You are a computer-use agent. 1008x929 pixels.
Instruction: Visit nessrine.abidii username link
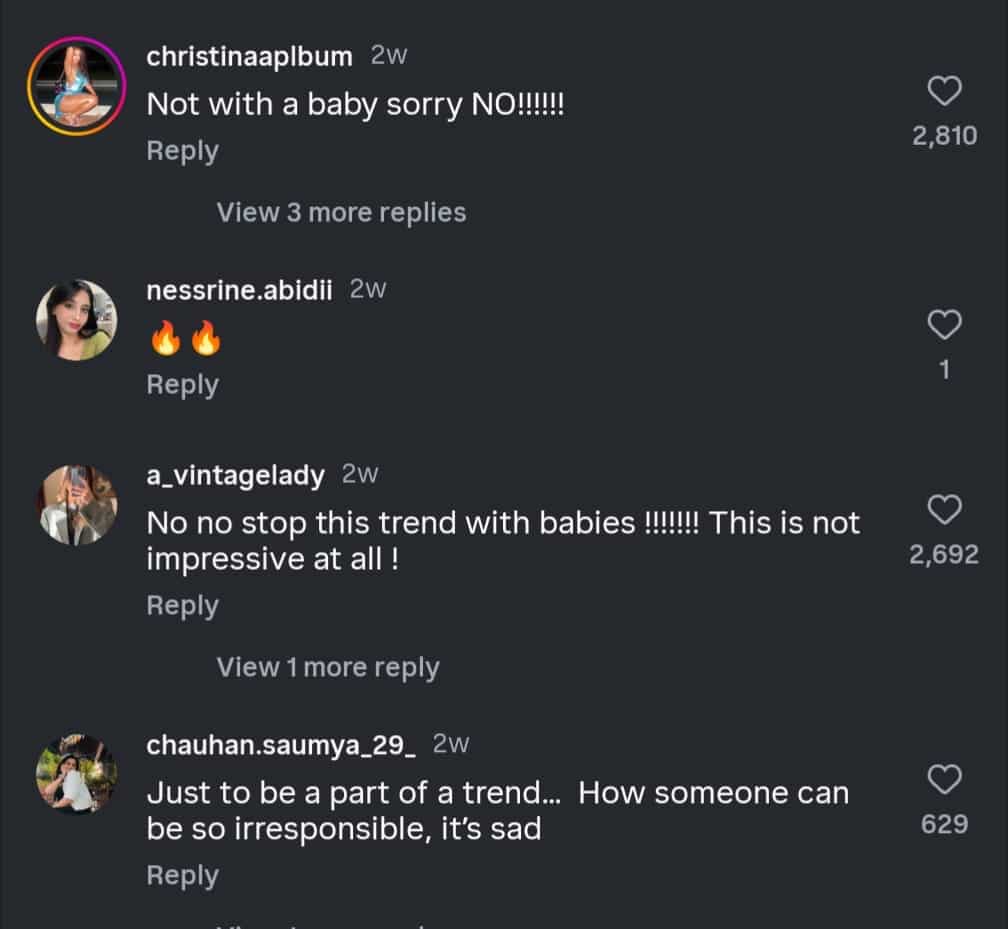click(x=239, y=290)
